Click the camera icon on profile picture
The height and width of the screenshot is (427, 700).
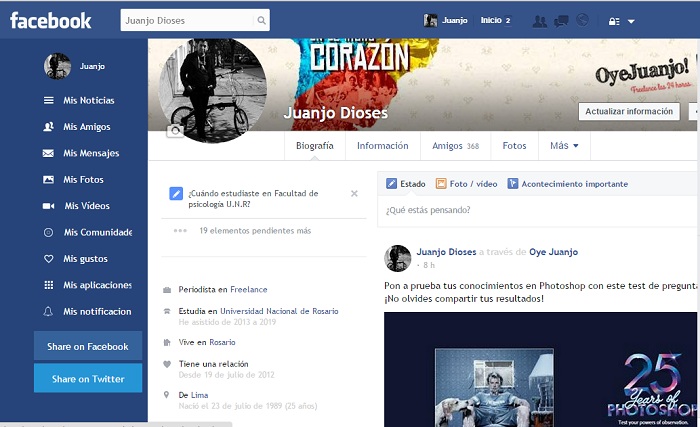(175, 131)
